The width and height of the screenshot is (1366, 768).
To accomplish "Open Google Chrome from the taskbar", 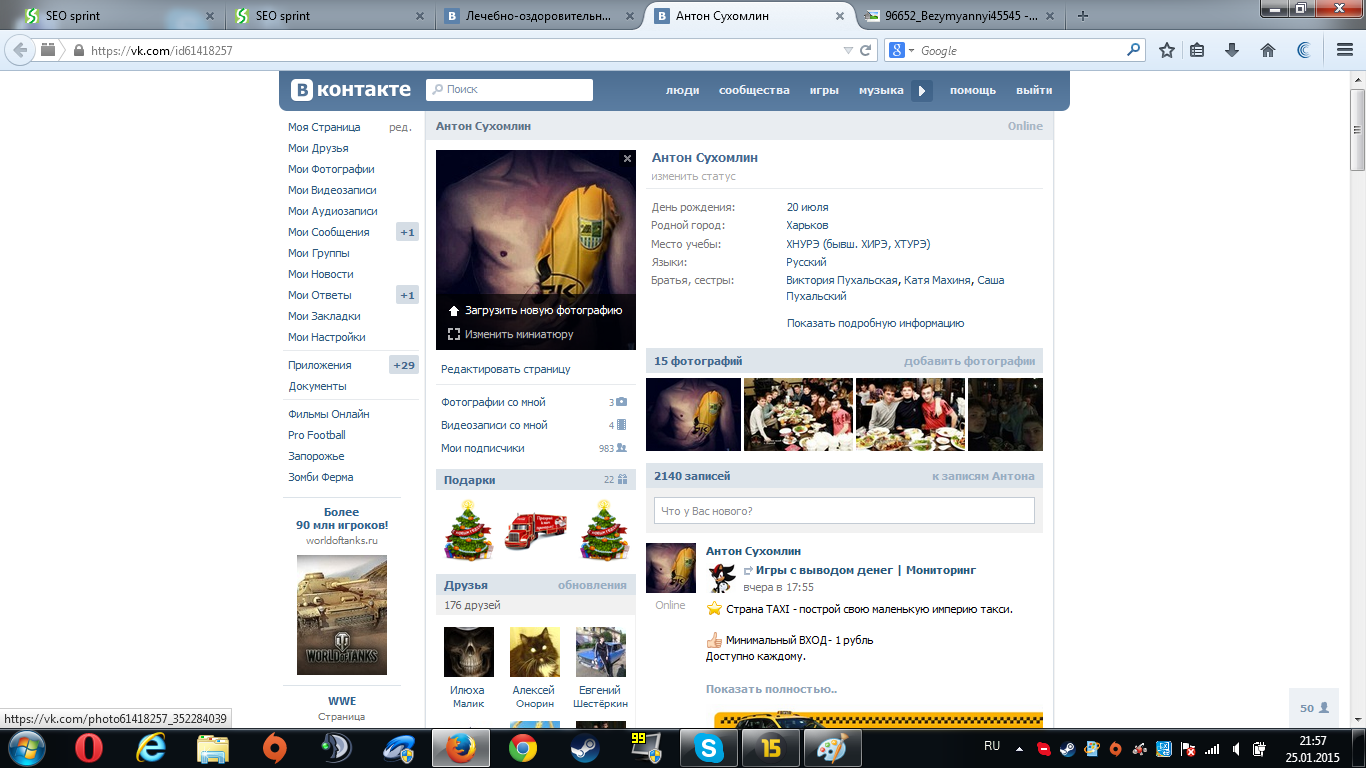I will point(523,747).
